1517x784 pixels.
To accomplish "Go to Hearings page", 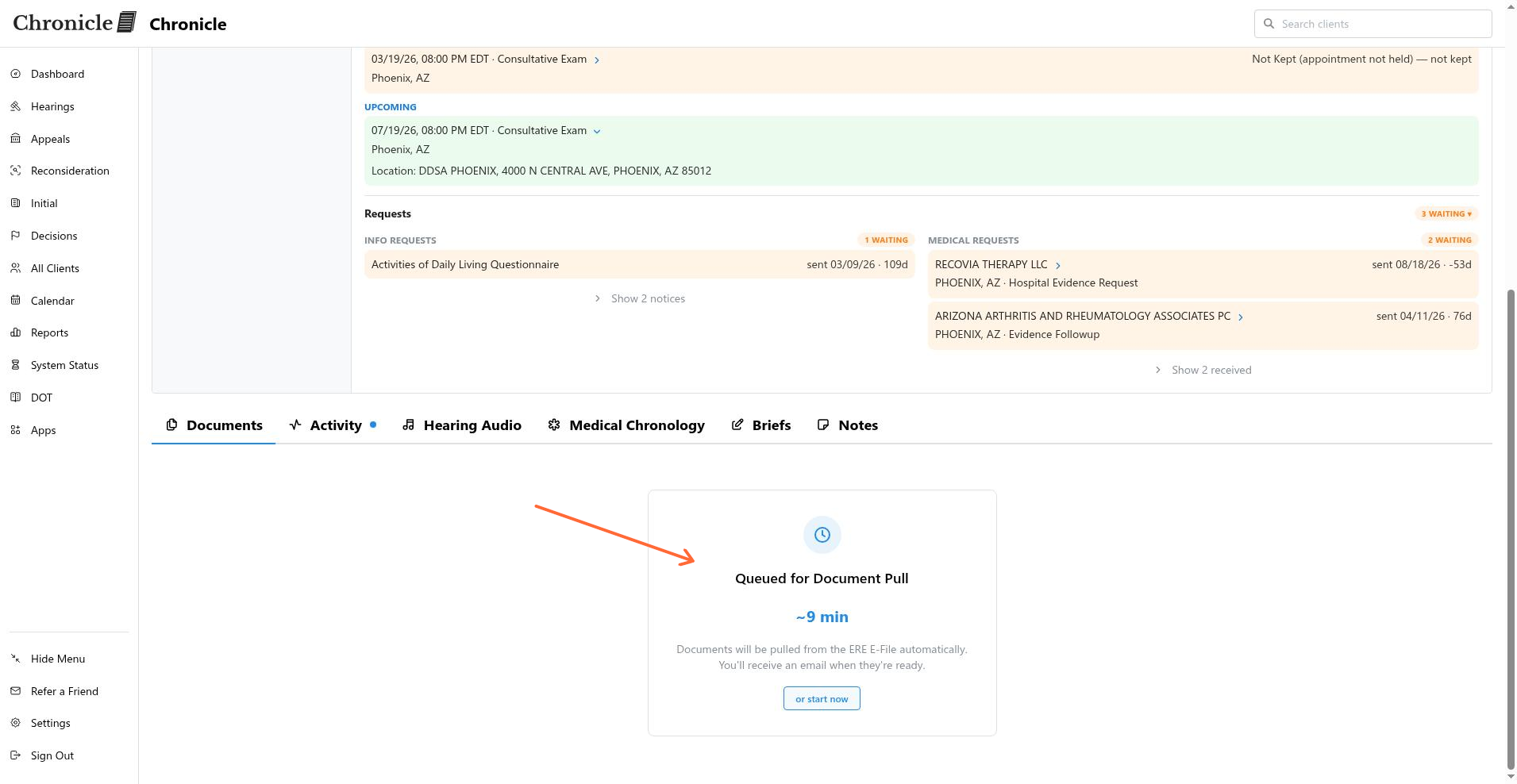I will coord(52,106).
